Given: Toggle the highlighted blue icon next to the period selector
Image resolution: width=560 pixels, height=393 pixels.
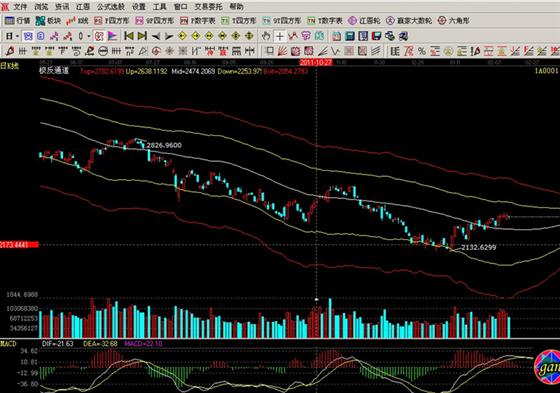Looking at the screenshot, I should coord(28,36).
